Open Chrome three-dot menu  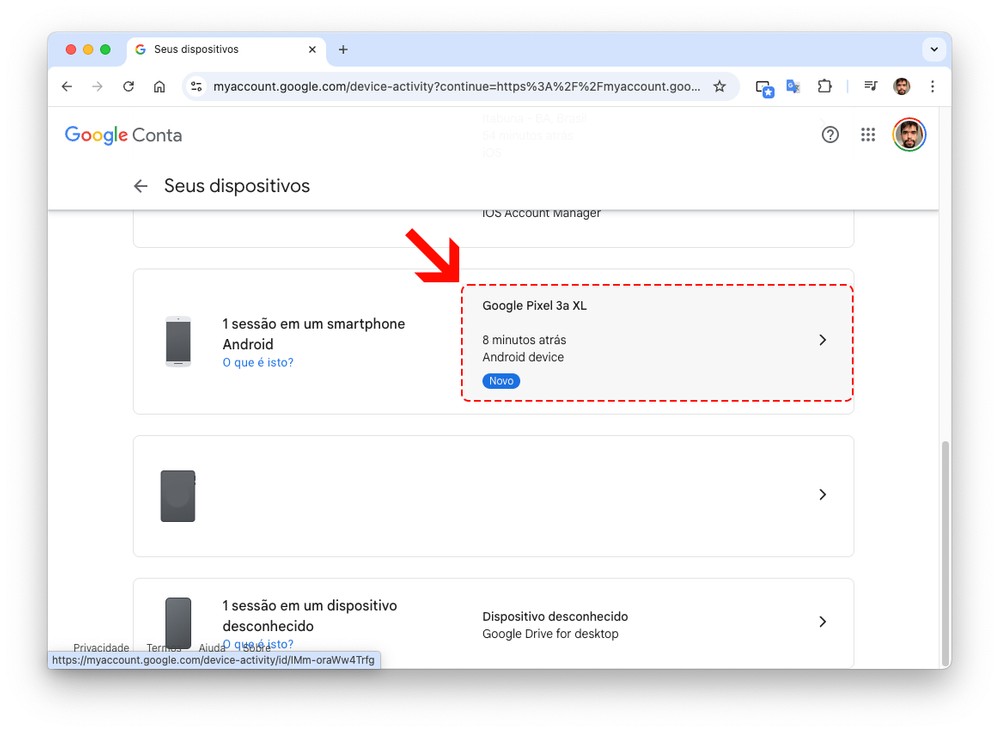coord(932,87)
